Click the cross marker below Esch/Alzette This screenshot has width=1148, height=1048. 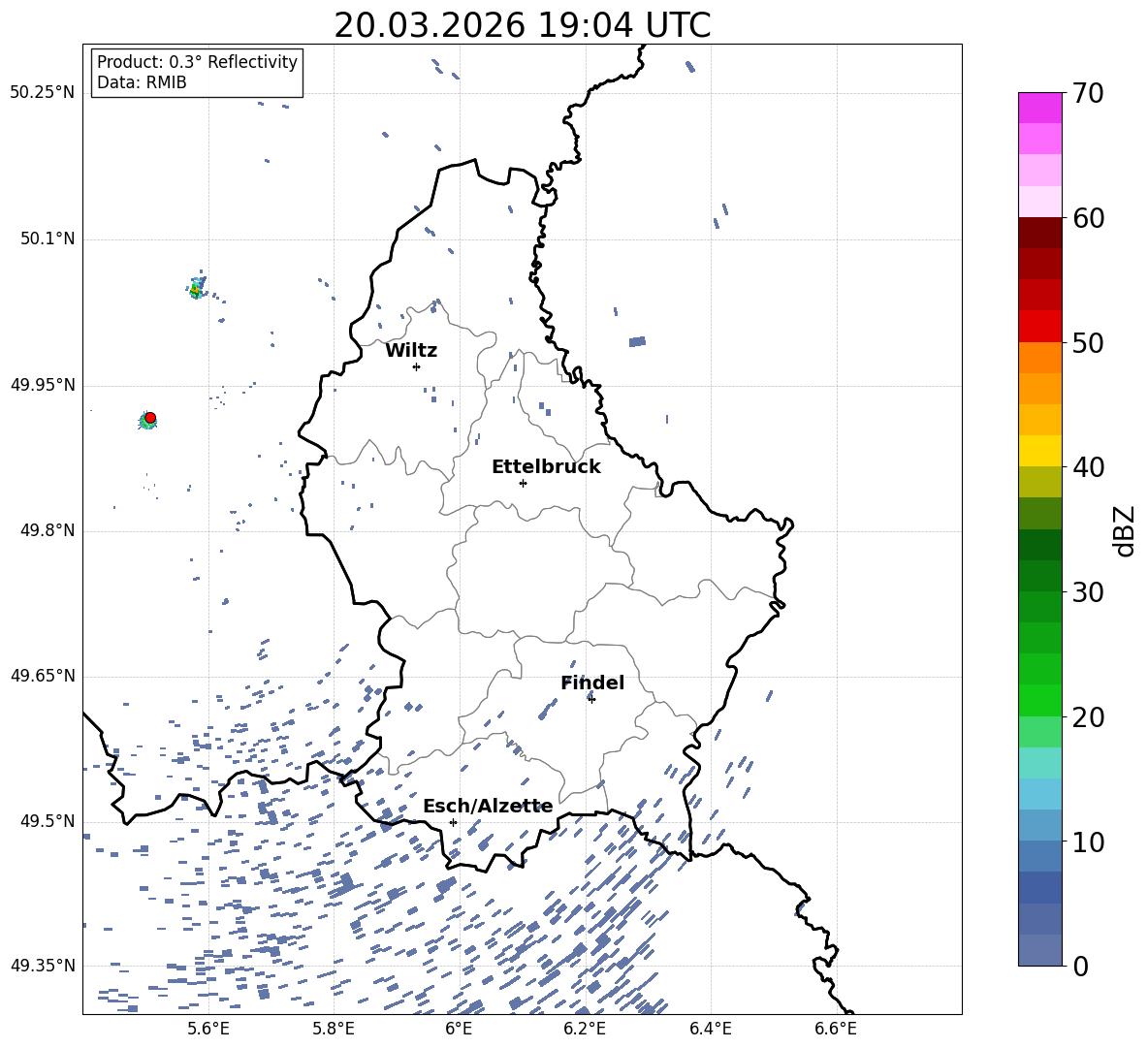(453, 822)
